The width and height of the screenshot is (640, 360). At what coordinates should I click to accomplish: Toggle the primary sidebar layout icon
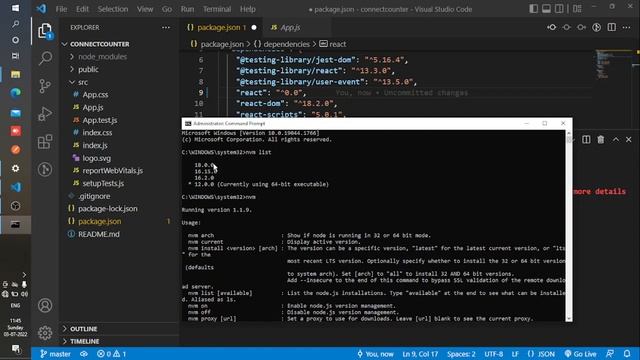pos(533,9)
